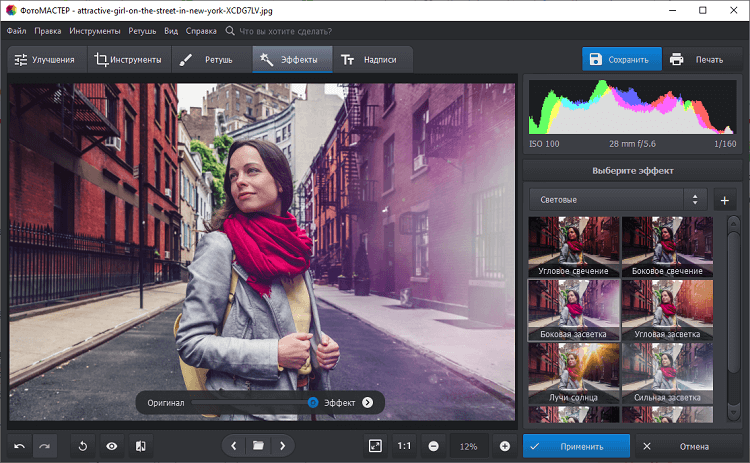Zoom in with the plus button
The height and width of the screenshot is (463, 750).
pyautogui.click(x=505, y=446)
